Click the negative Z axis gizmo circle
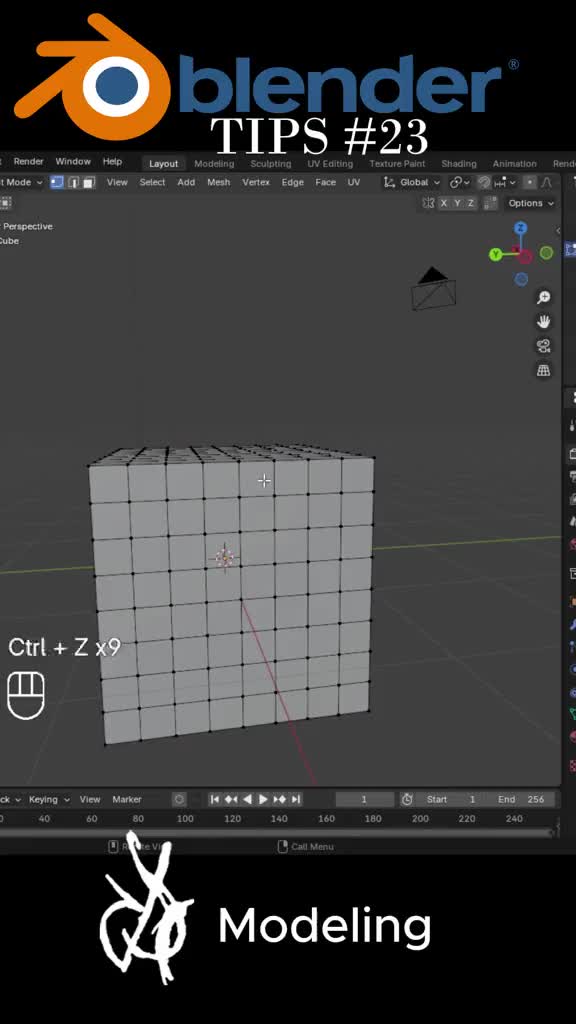The image size is (576, 1024). (x=520, y=279)
